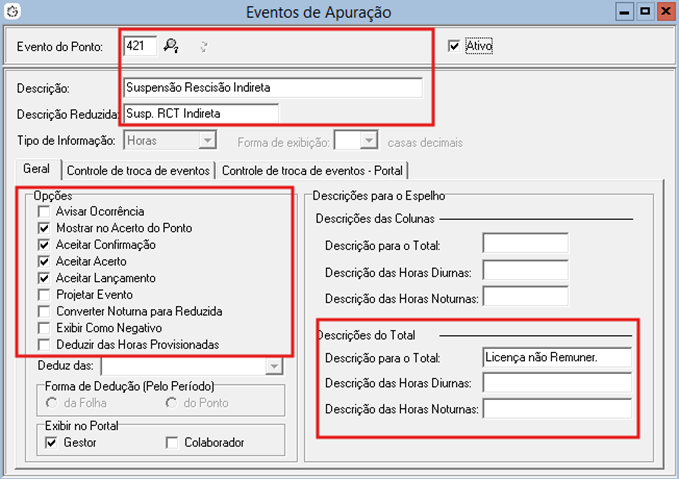Minimize the Eventos de Apuração window

point(624,11)
